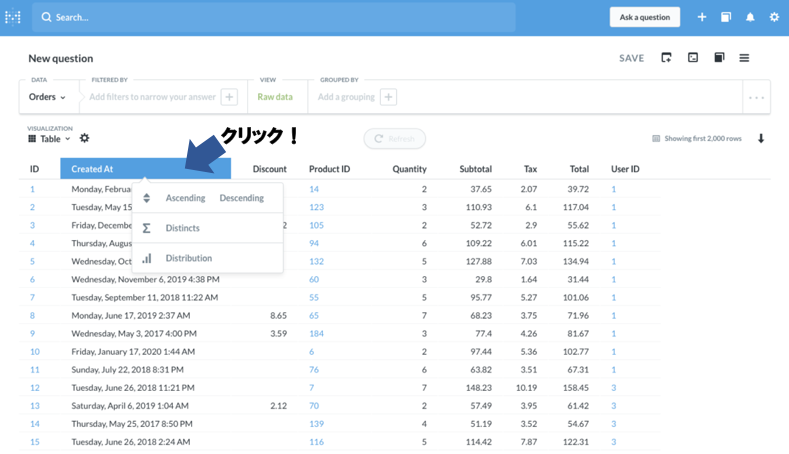Screen dimensions: 789x454
Task: Download results with the down-arrow icon
Action: (x=761, y=138)
